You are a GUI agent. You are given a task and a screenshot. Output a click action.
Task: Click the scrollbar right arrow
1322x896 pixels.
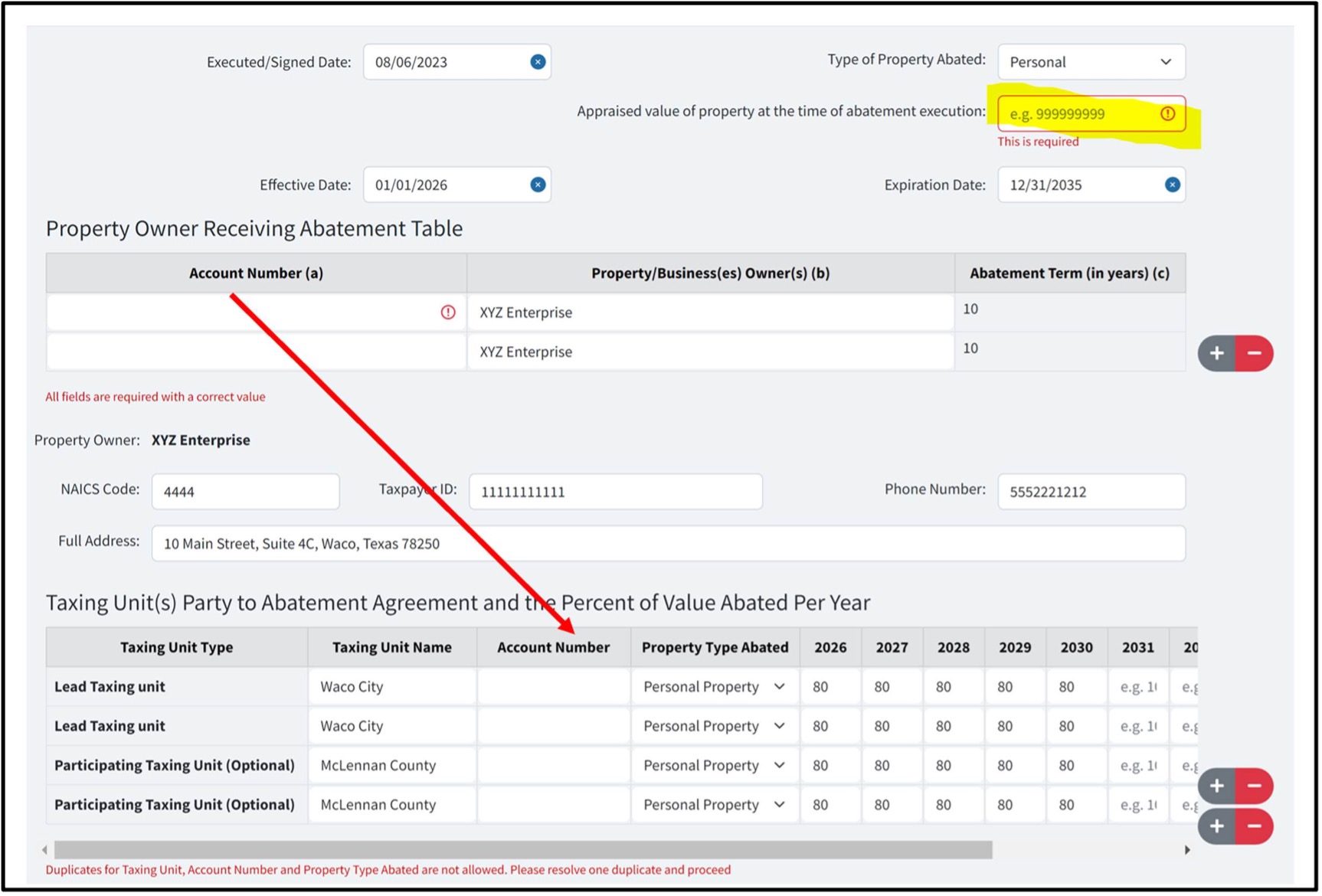1187,850
